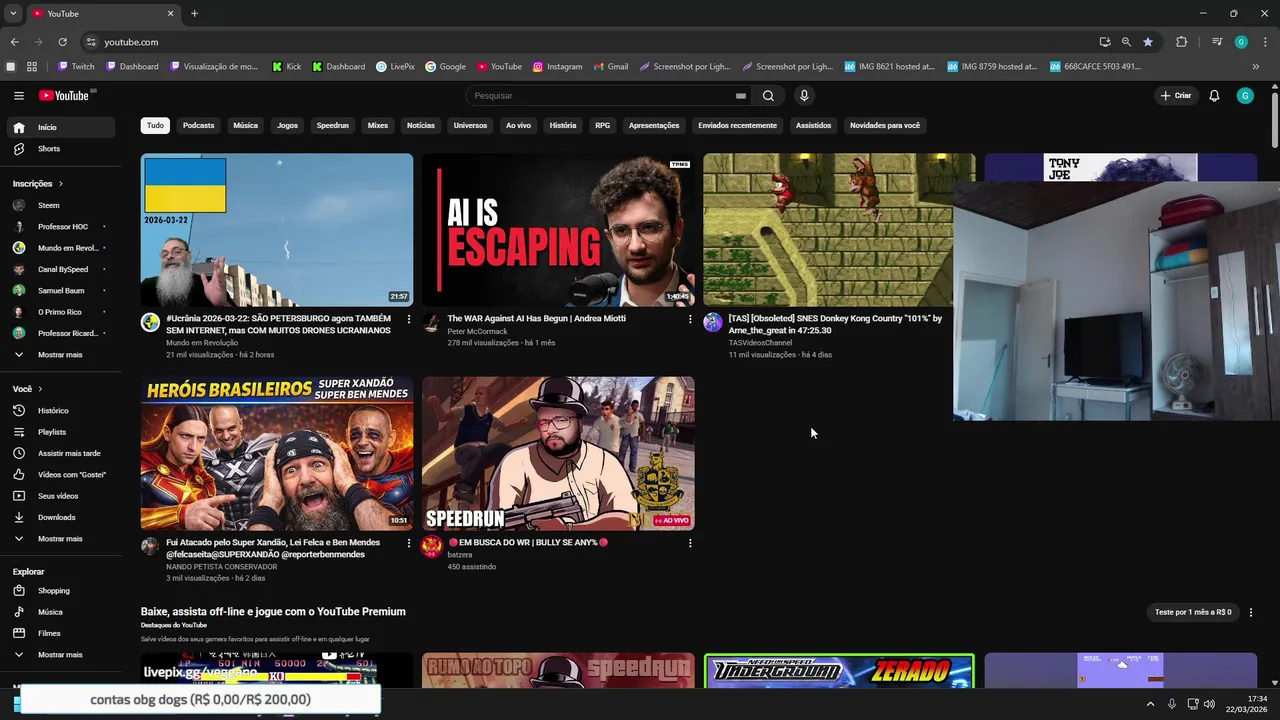Image resolution: width=1280 pixels, height=720 pixels.
Task: Show hidden system tray icons
Action: [x=1150, y=704]
